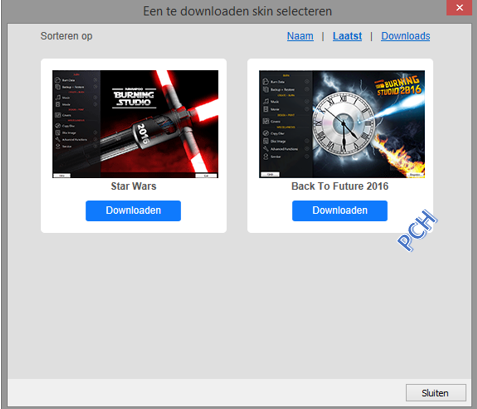Sort skins by Downloads count

point(405,36)
